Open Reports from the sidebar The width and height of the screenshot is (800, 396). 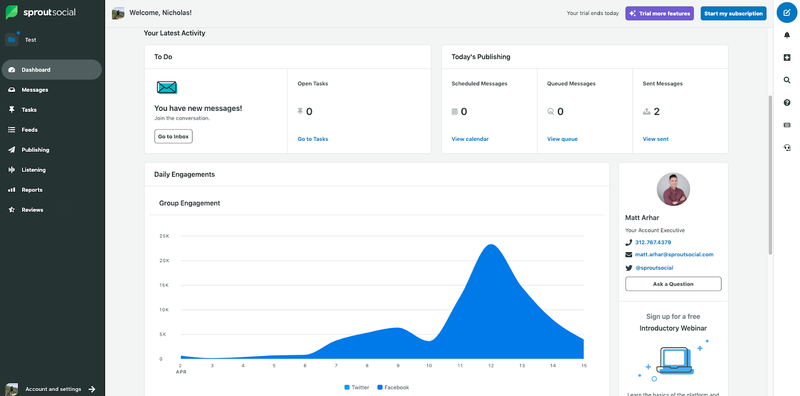click(52, 190)
